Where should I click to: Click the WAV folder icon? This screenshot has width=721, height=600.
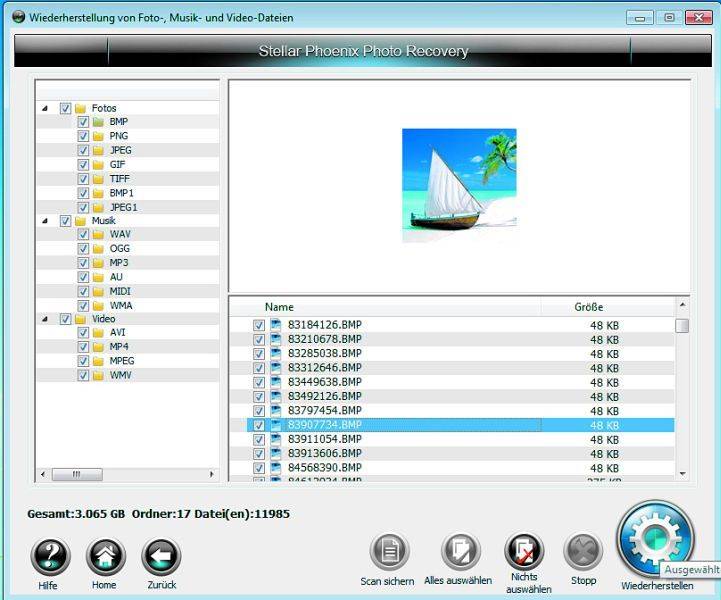[98, 234]
